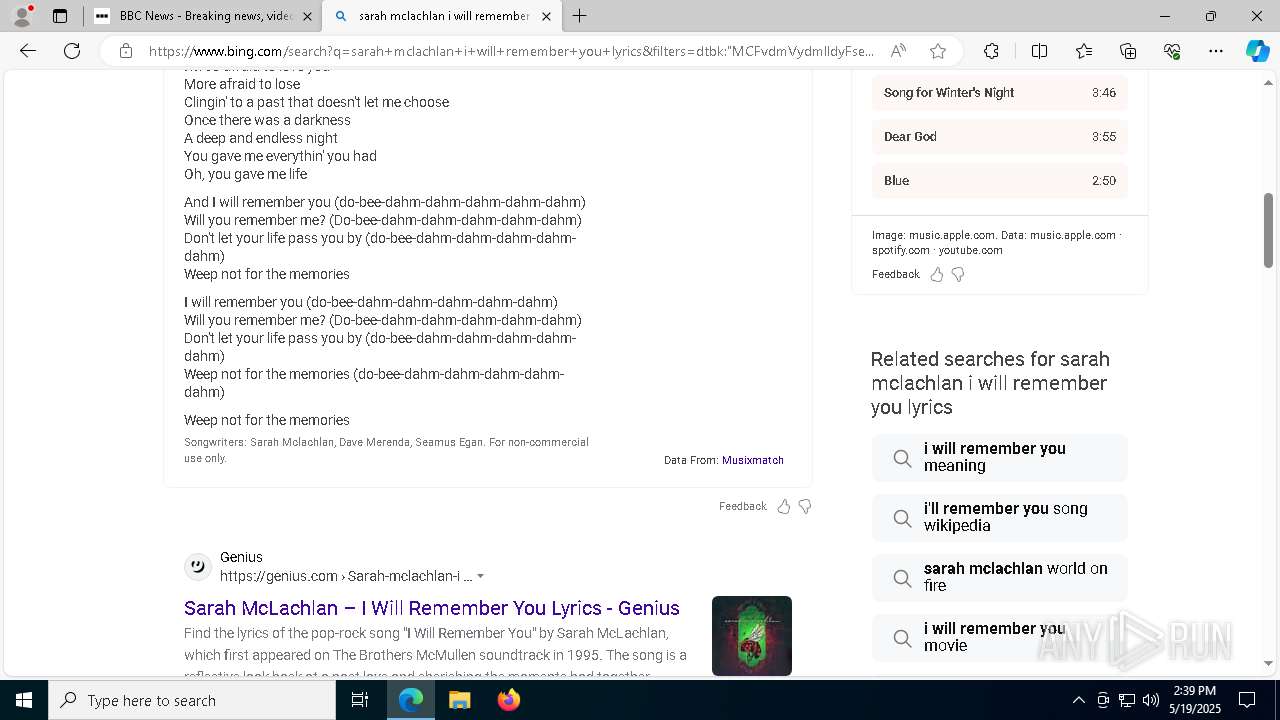Refresh the current page

pos(72,51)
